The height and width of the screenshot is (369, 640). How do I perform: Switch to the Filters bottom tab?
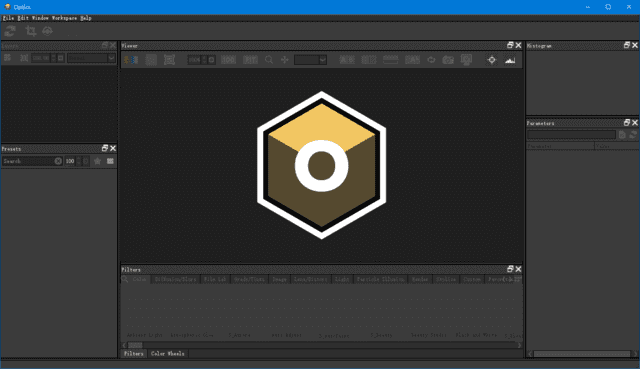click(134, 353)
